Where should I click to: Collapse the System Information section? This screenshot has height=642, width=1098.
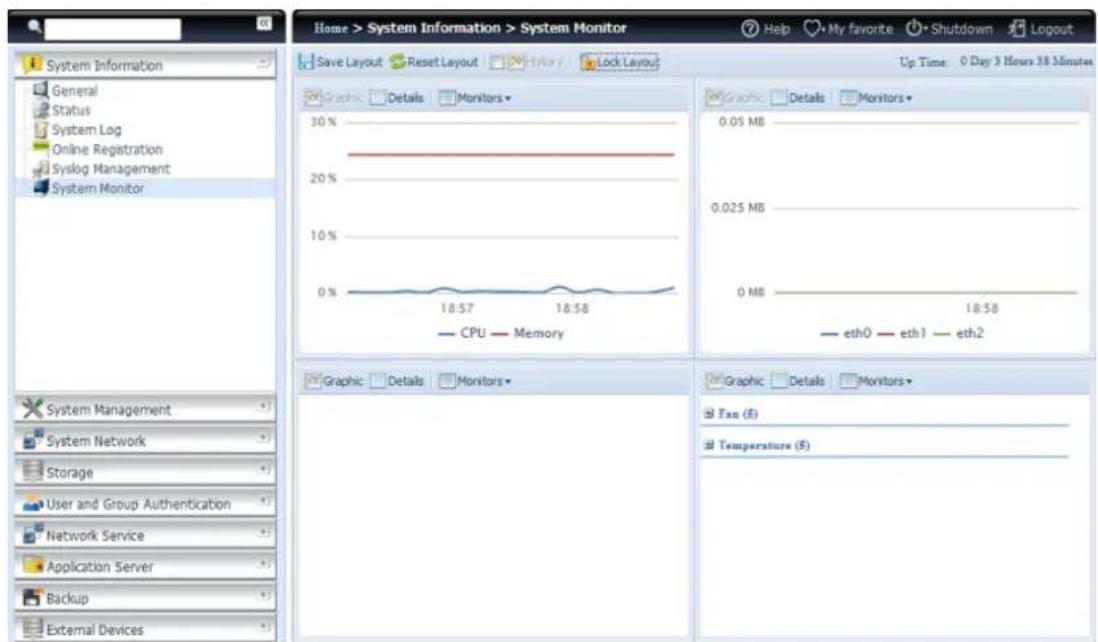(263, 64)
